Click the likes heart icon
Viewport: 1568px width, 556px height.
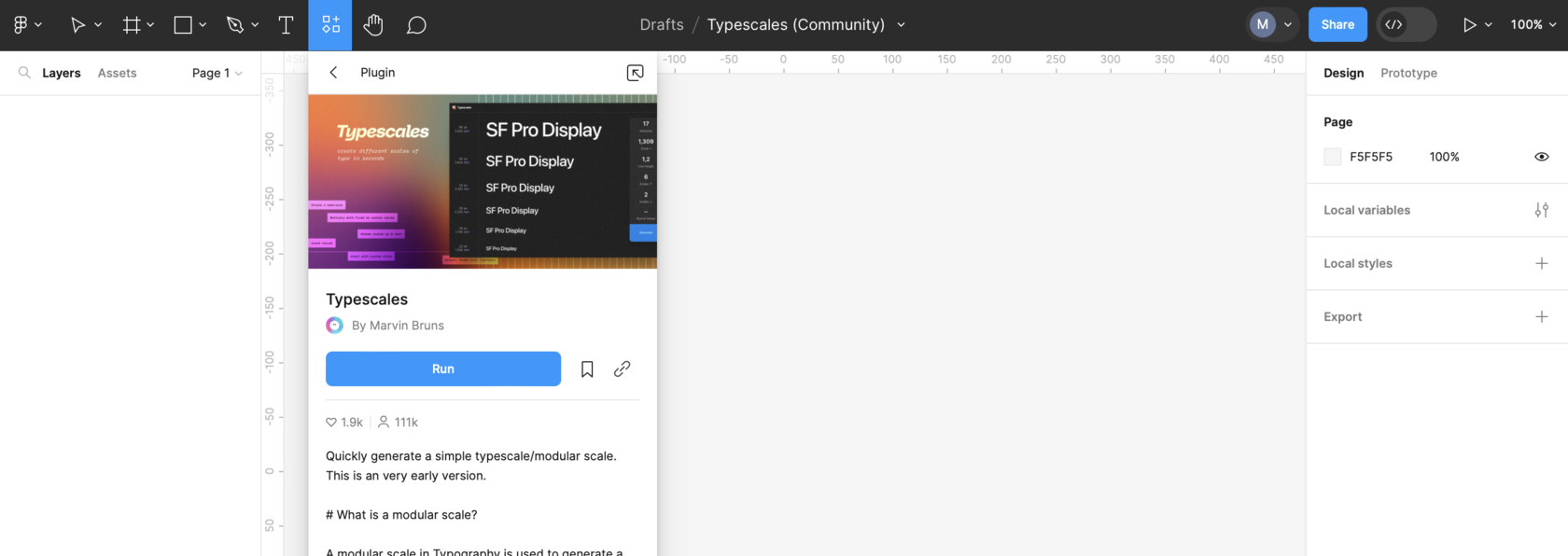pyautogui.click(x=331, y=423)
